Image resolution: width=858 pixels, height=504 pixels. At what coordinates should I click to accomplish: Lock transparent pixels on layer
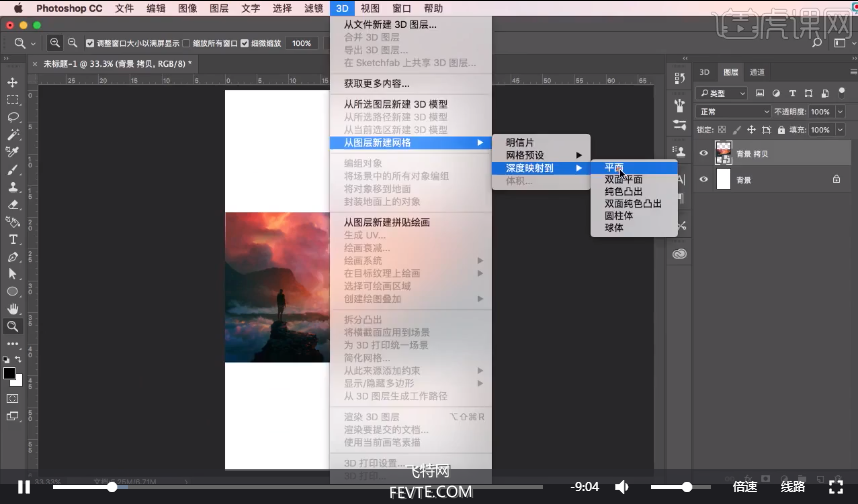pos(722,130)
